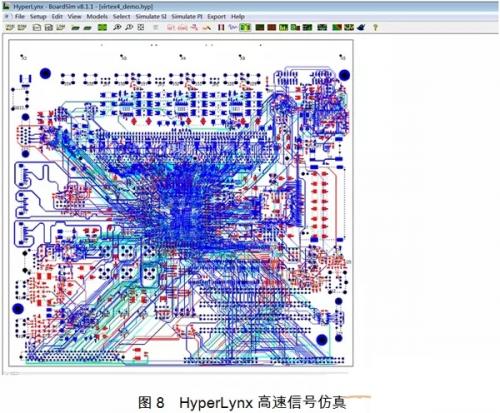Open the Edit menu
The width and height of the screenshot is (500, 413).
57,16
